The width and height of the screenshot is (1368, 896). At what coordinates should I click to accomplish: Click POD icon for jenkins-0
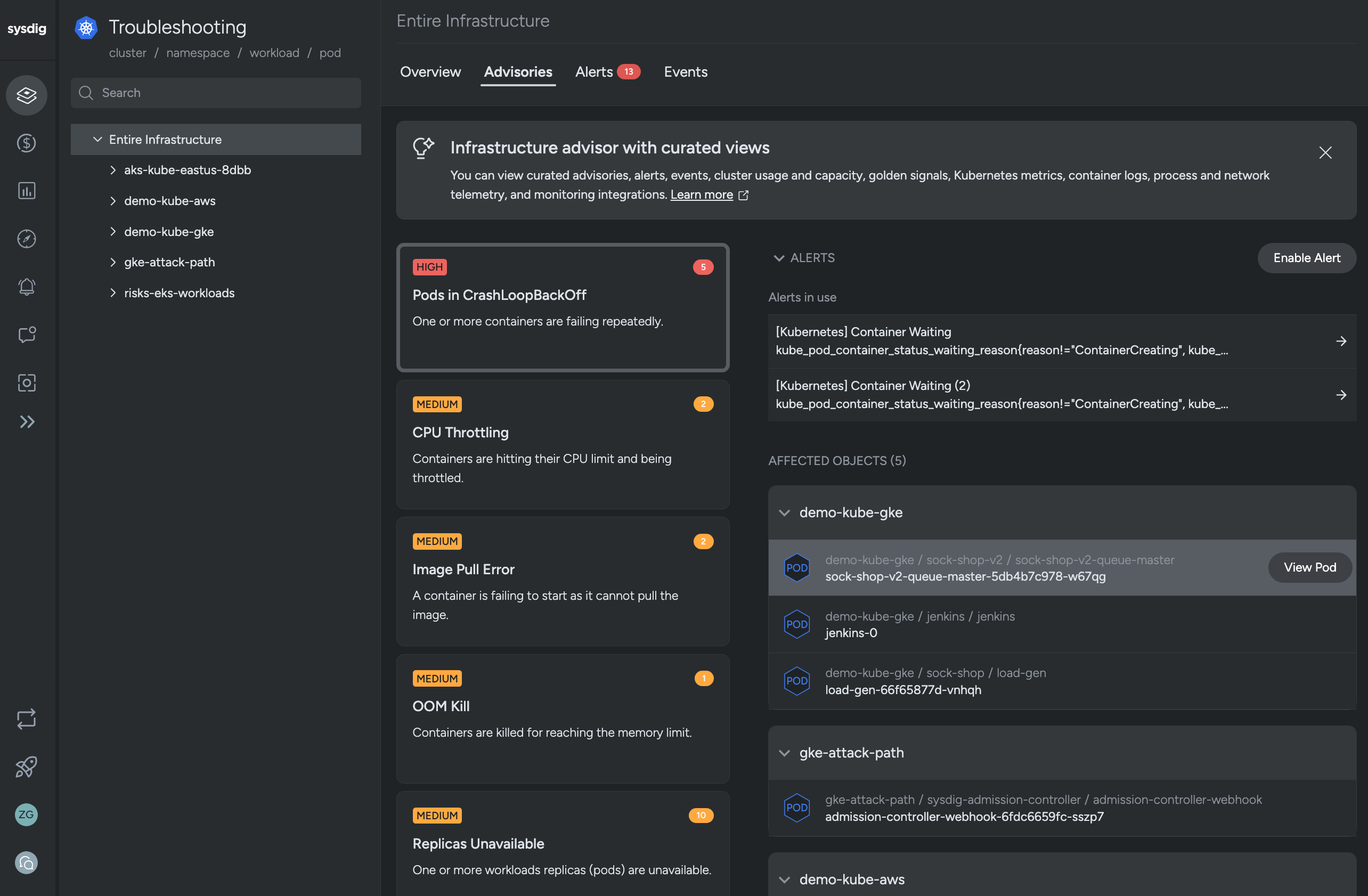pyautogui.click(x=796, y=624)
